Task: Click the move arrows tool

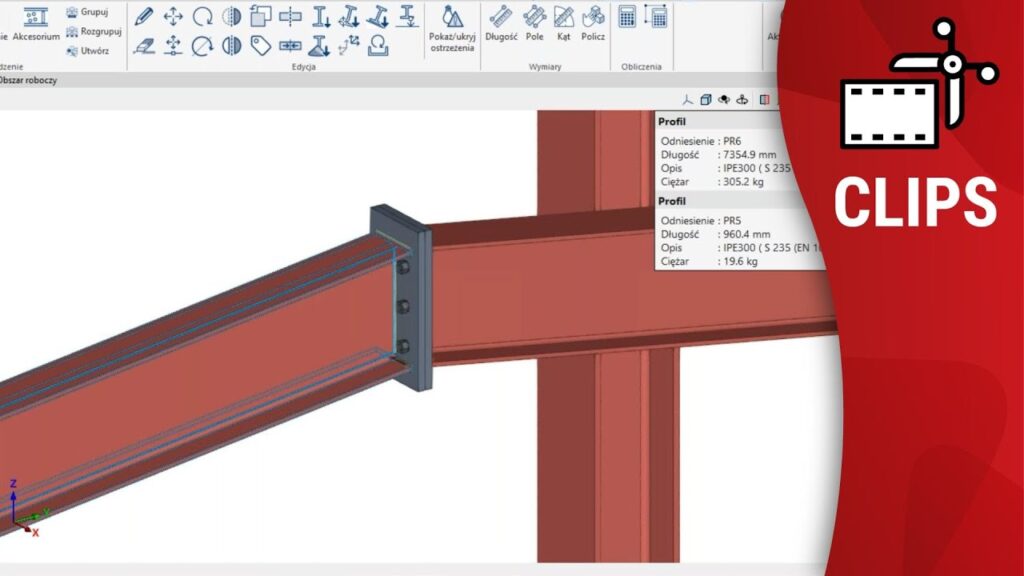Action: (x=173, y=16)
